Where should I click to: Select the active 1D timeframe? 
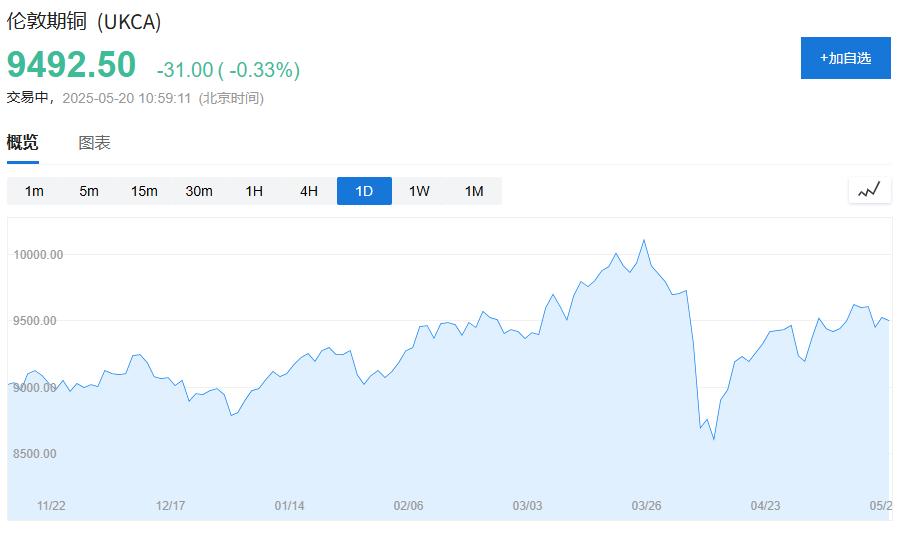pyautogui.click(x=364, y=191)
